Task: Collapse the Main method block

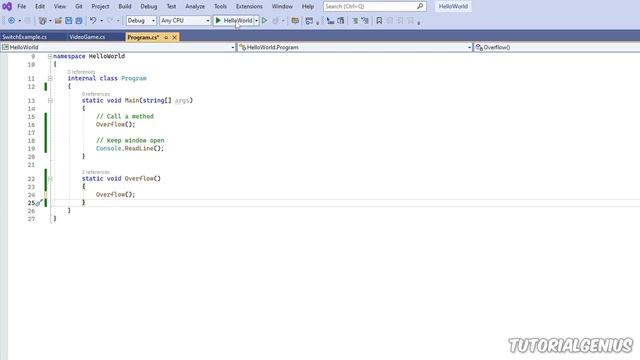Action: [50, 100]
